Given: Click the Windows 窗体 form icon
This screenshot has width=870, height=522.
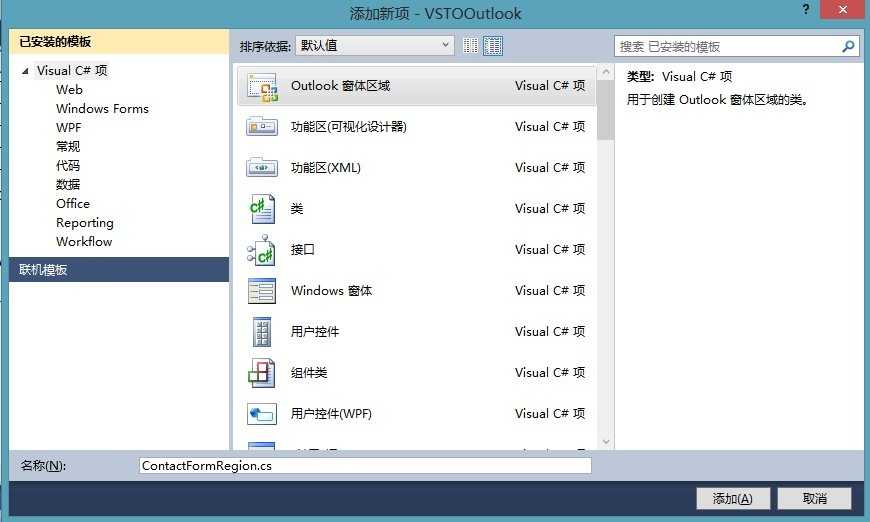Looking at the screenshot, I should [x=262, y=291].
